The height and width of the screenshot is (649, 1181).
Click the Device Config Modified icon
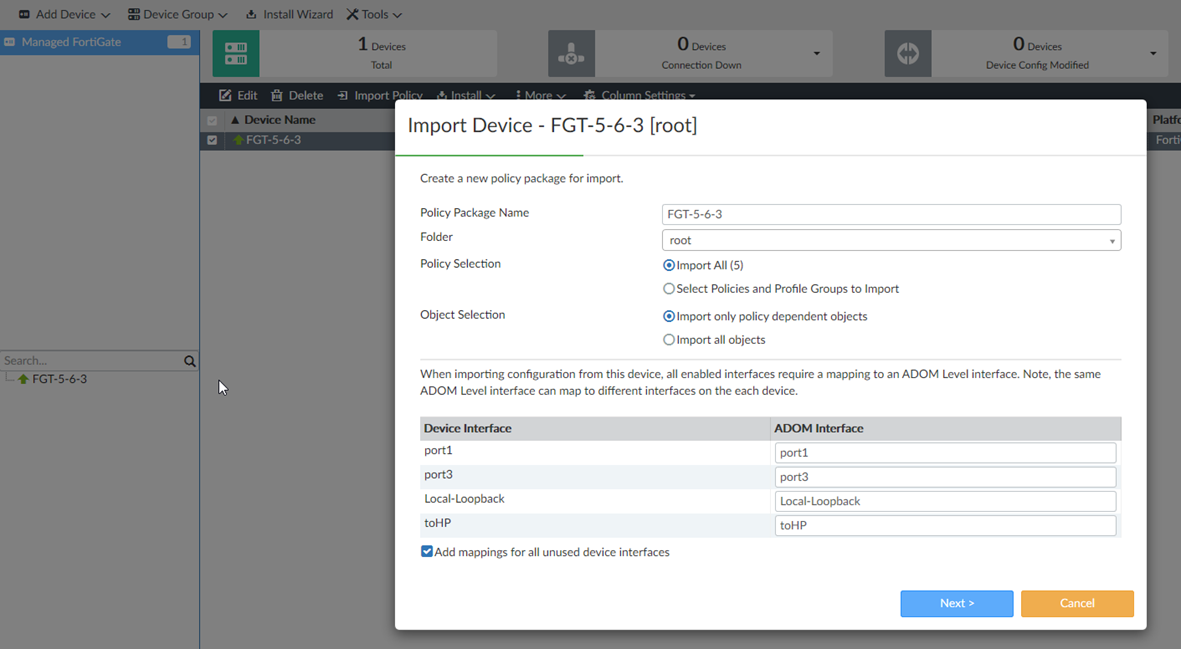(908, 54)
